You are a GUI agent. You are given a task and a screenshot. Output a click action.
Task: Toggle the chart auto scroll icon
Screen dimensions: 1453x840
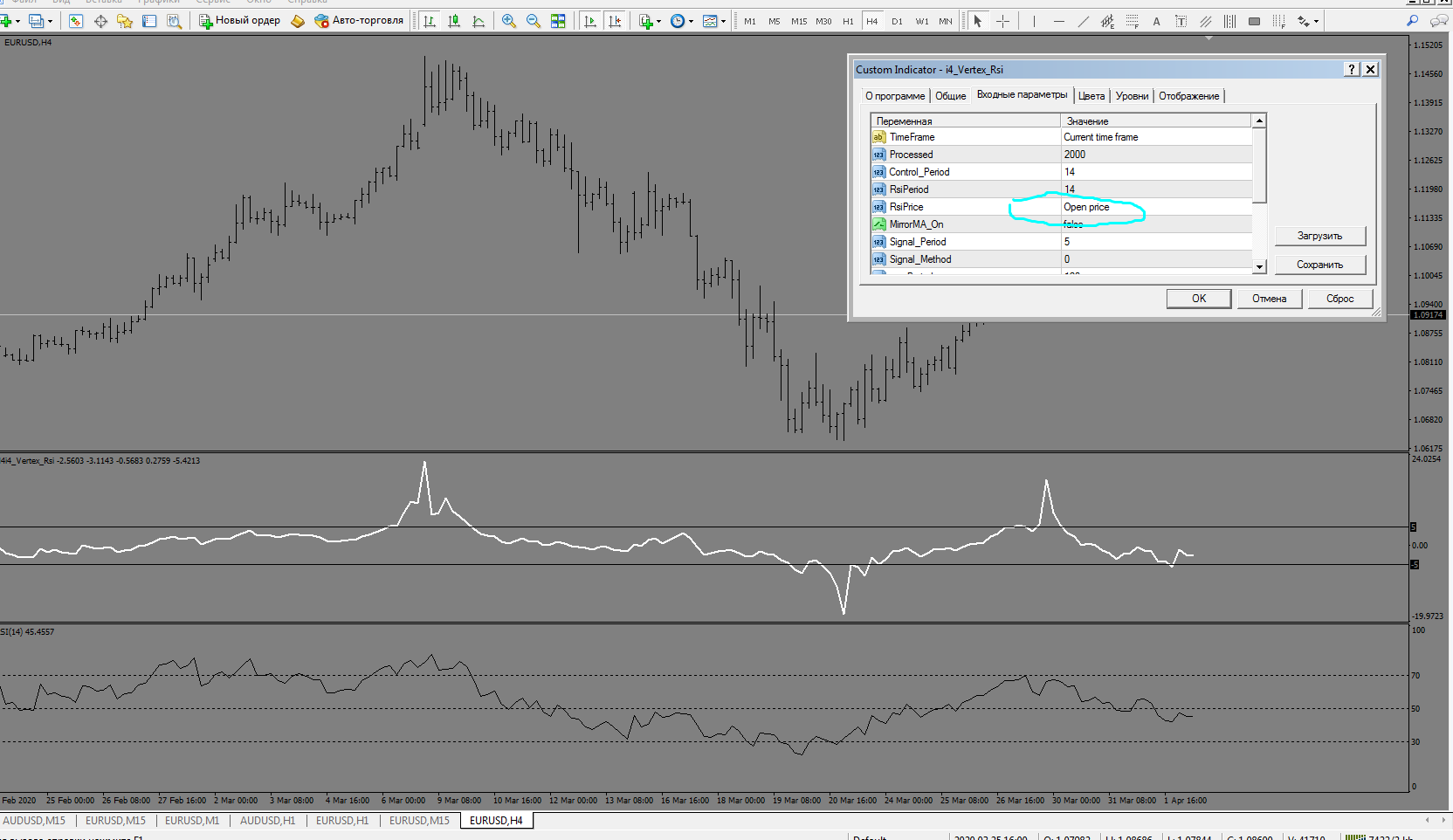pyautogui.click(x=590, y=21)
